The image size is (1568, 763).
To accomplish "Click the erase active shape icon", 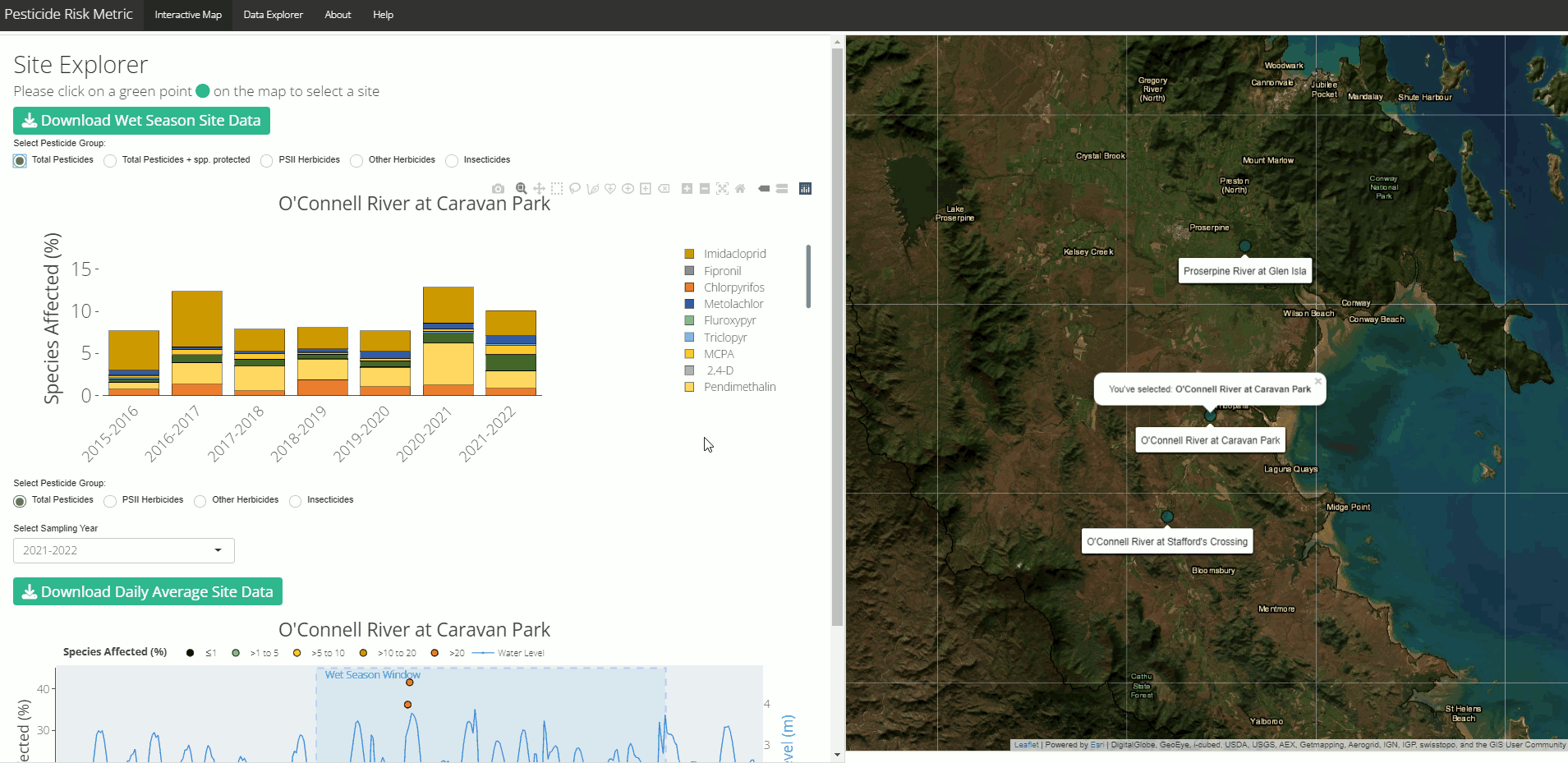I will [664, 189].
